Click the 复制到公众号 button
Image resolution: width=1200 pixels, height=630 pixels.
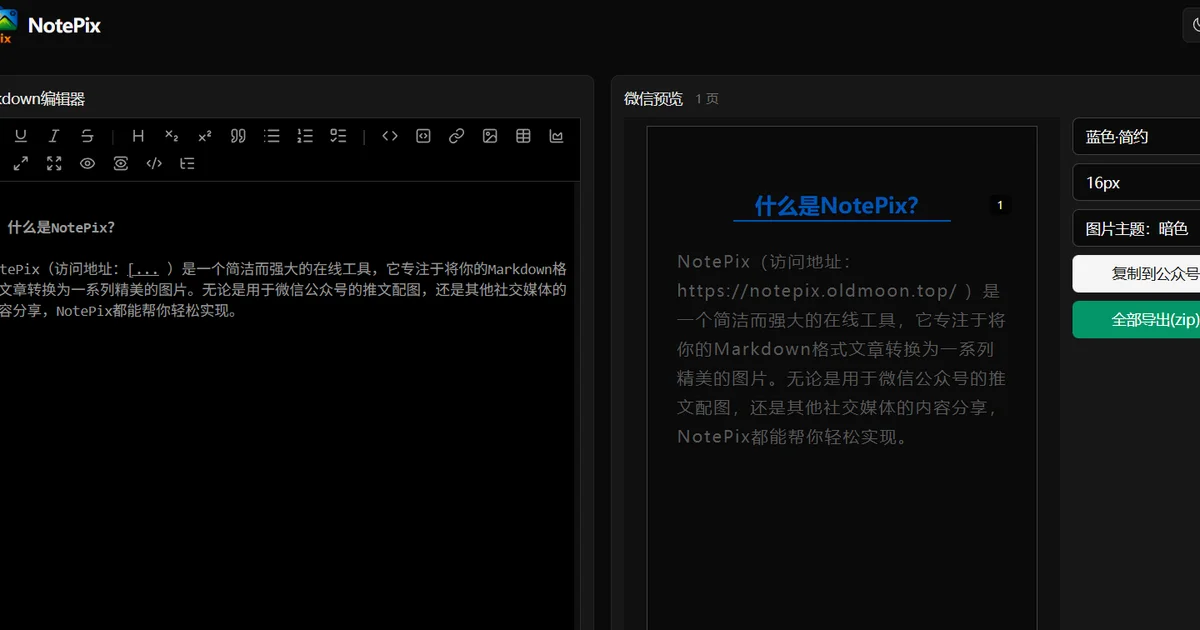1136,274
